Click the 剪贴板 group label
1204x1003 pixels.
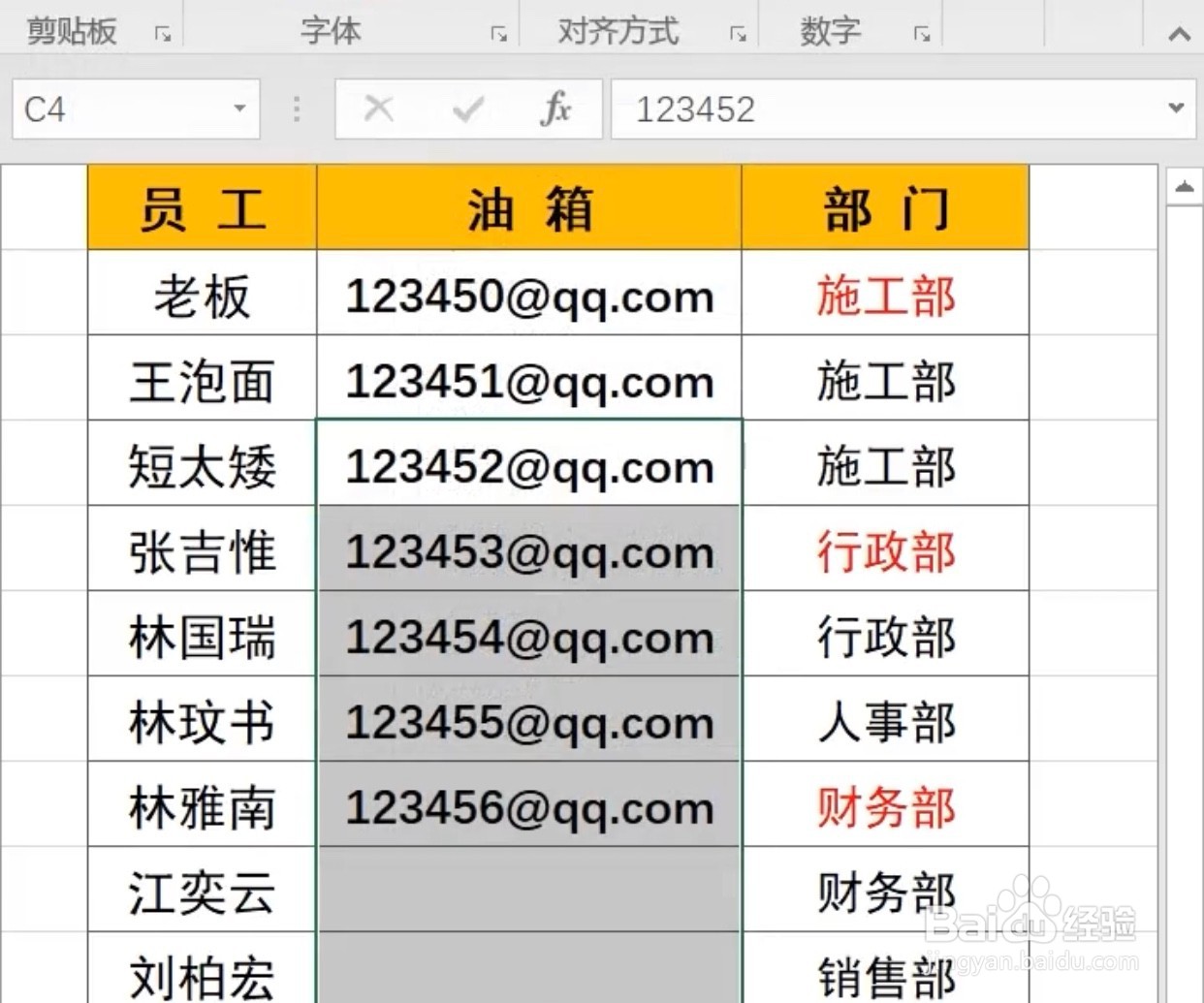tap(71, 30)
